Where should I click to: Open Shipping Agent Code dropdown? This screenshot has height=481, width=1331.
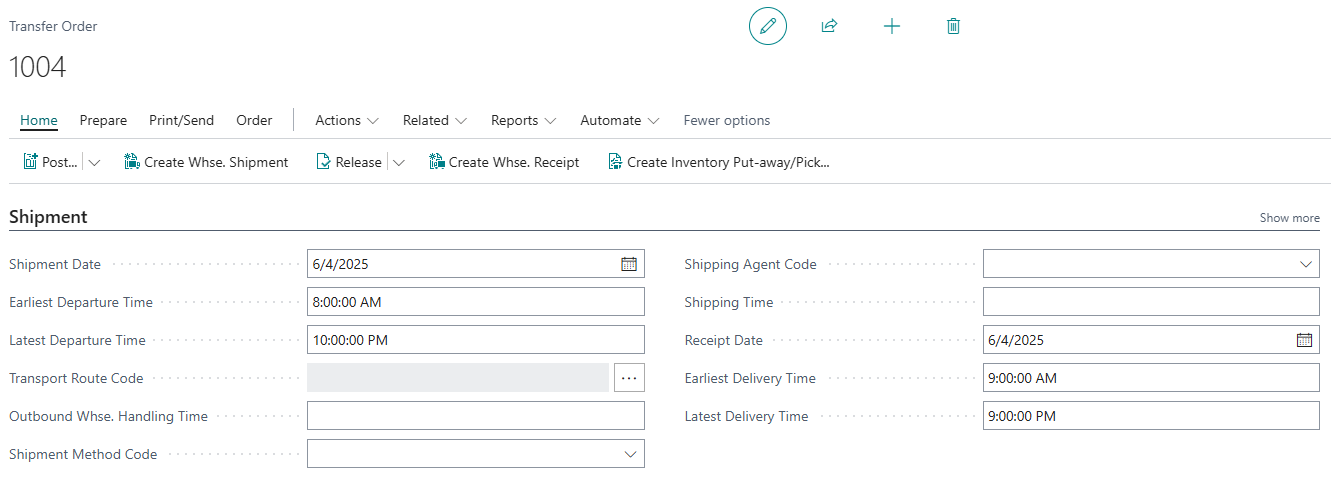1306,264
